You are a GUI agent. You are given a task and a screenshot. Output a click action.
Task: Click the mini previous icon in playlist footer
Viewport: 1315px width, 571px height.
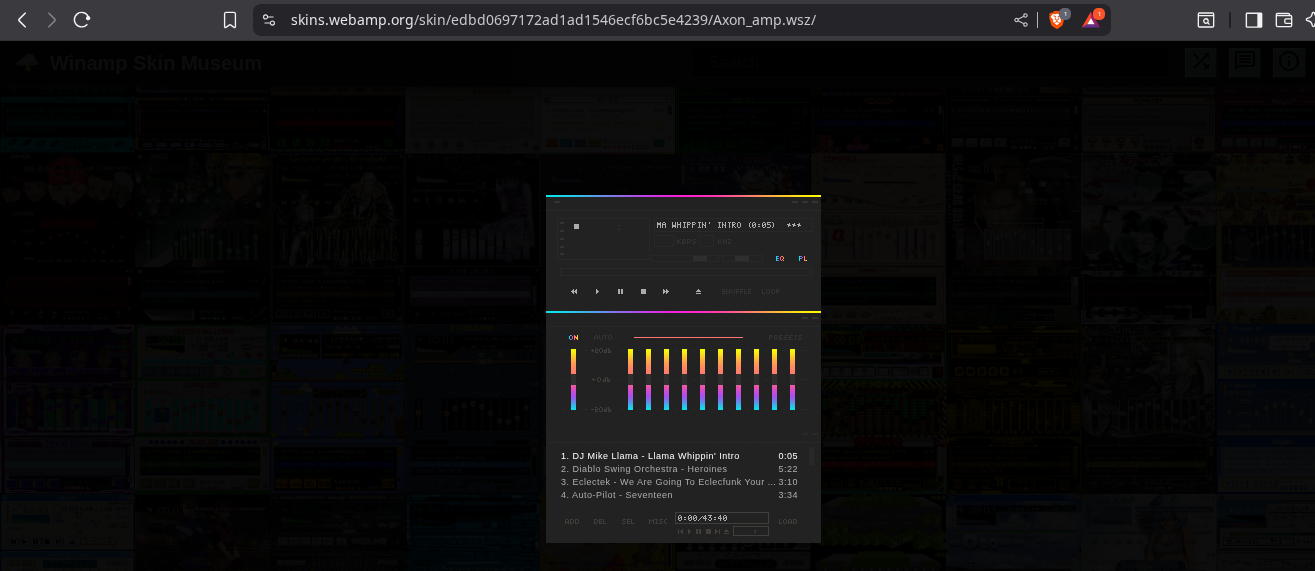(680, 531)
